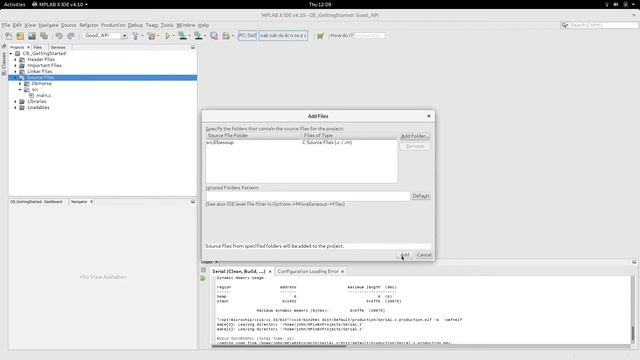Click the Clean and Build icon
Image resolution: width=640 pixels, height=360 pixels.
[x=151, y=36]
